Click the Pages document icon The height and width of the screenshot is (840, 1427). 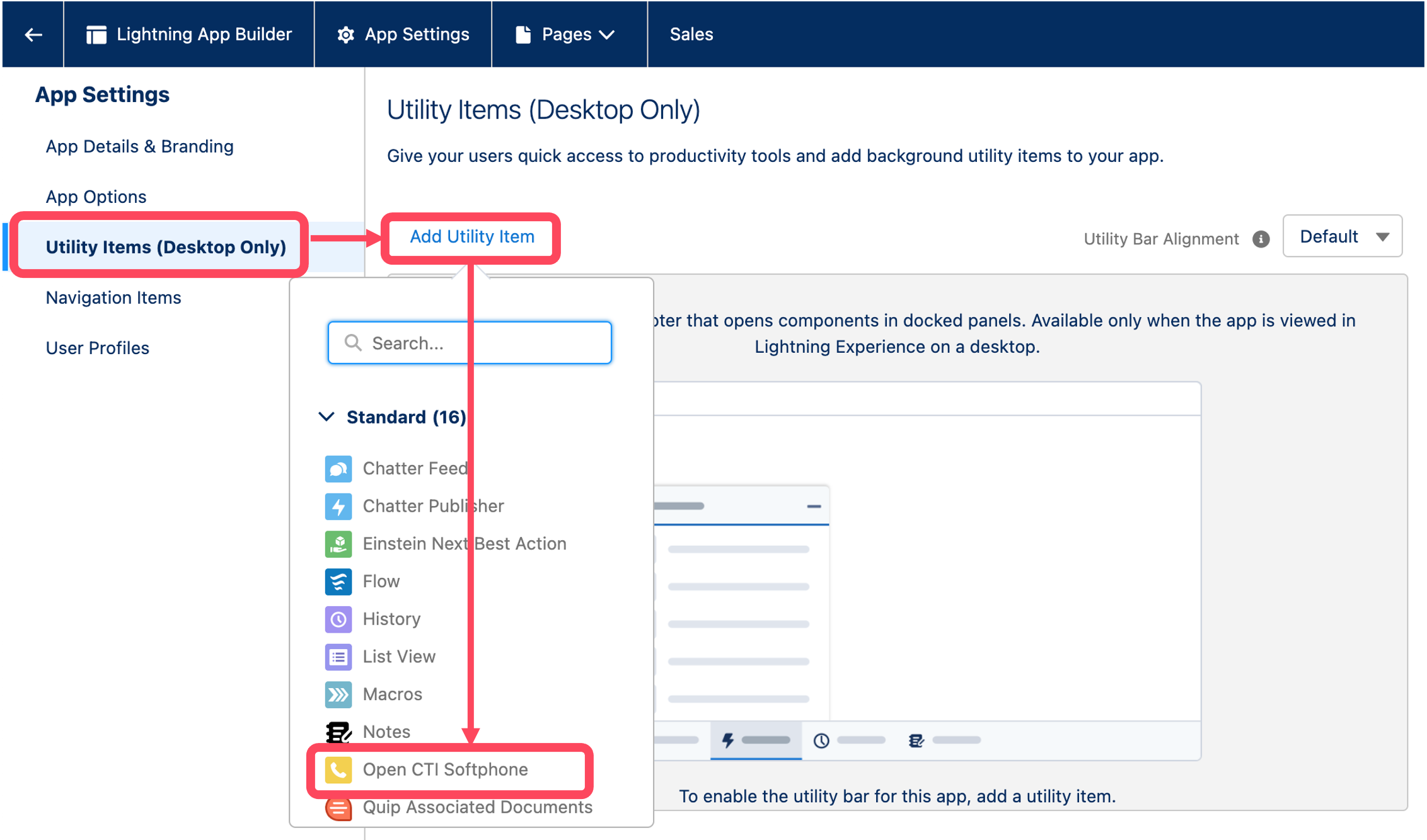click(523, 34)
